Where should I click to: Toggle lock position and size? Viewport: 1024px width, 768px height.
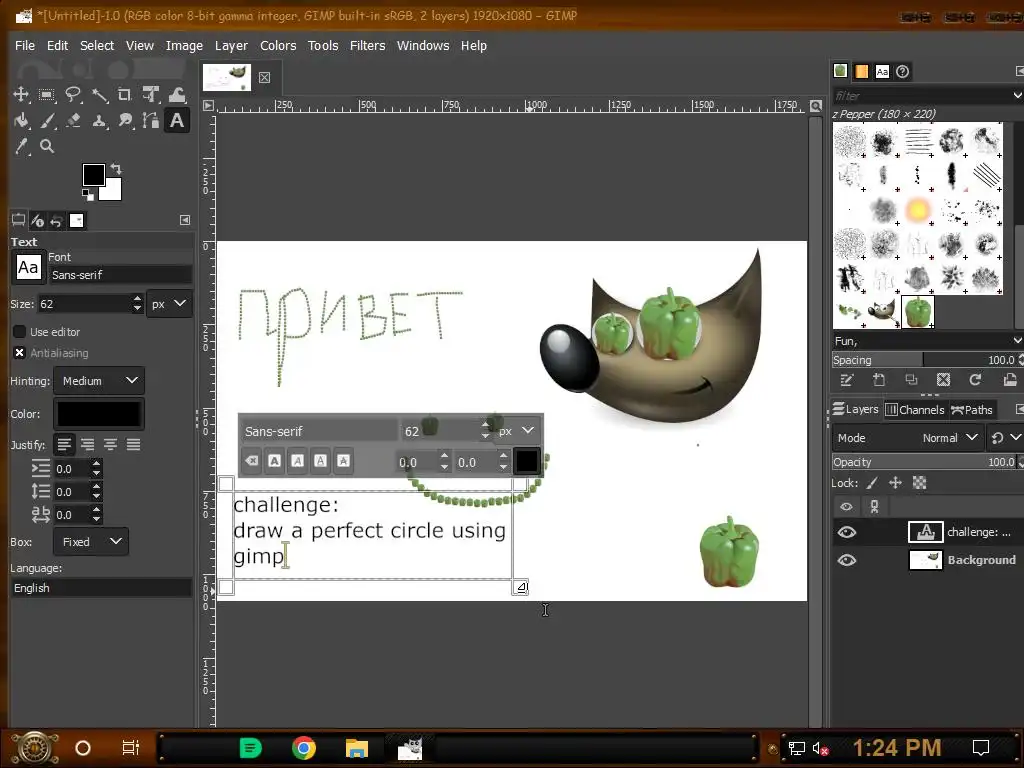point(895,483)
